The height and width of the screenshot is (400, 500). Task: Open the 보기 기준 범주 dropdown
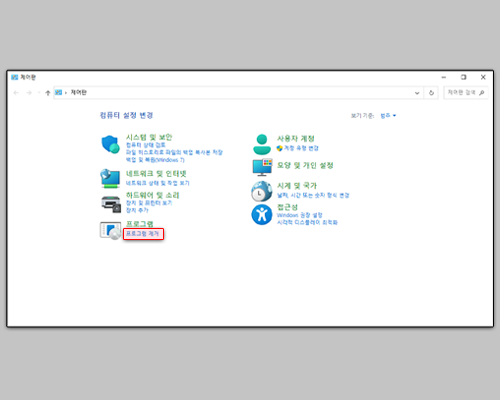click(x=388, y=116)
